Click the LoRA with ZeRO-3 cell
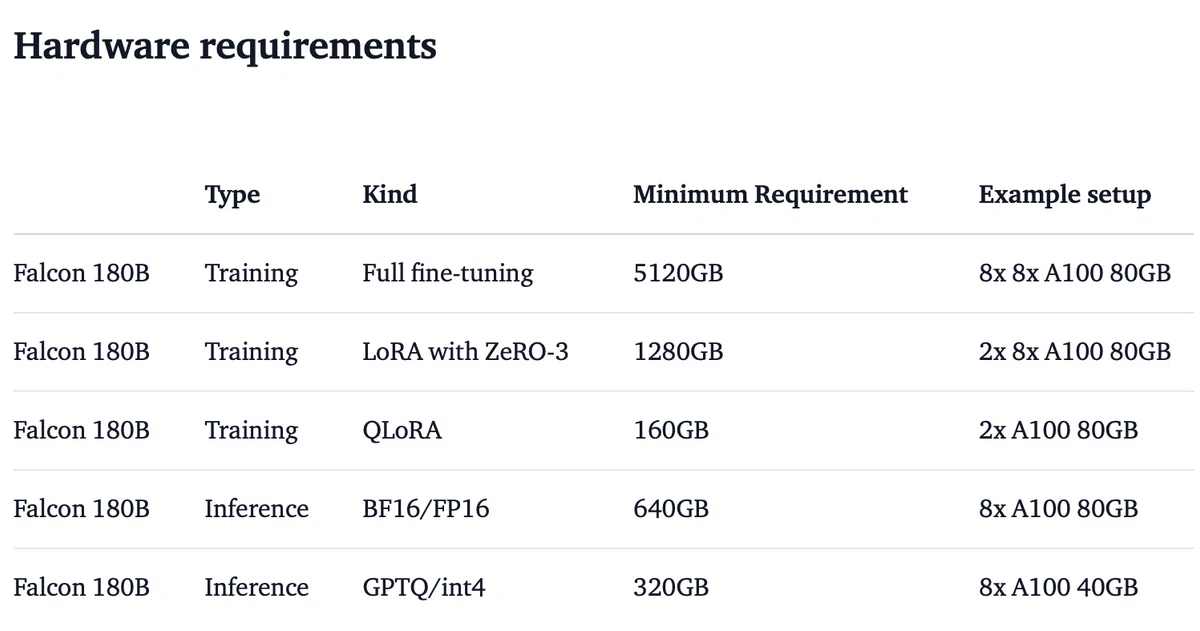The image size is (1200, 631). [465, 351]
